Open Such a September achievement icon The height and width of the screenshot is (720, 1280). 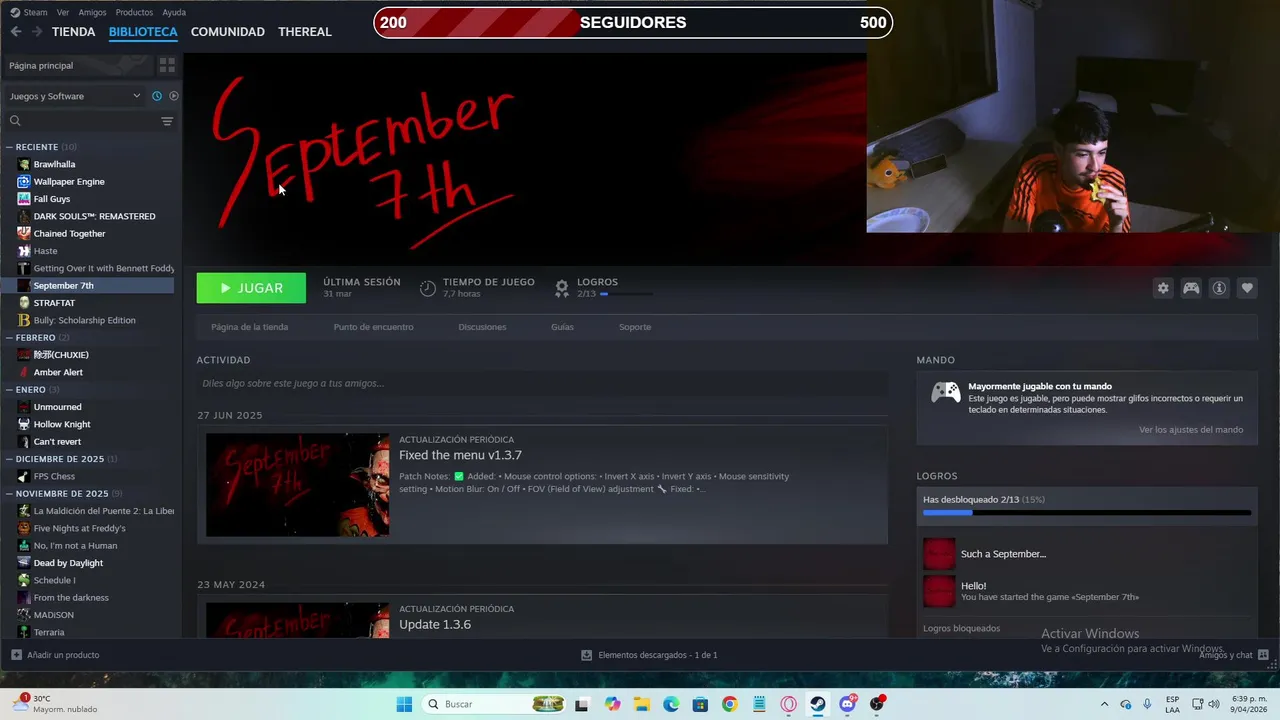click(939, 554)
